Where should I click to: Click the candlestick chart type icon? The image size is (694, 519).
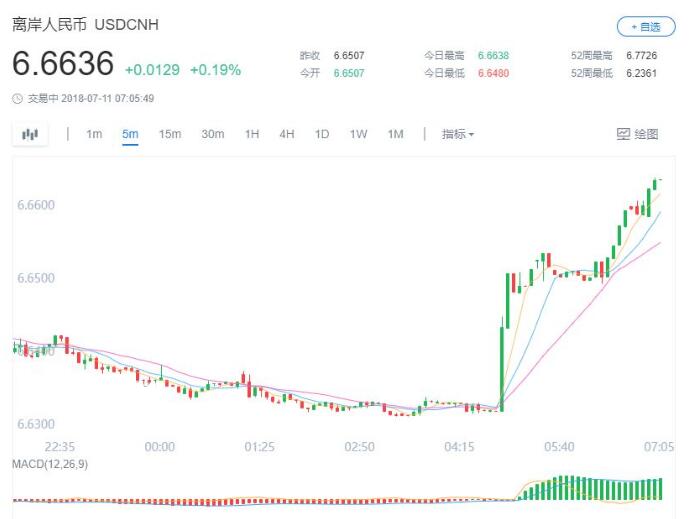[x=30, y=134]
